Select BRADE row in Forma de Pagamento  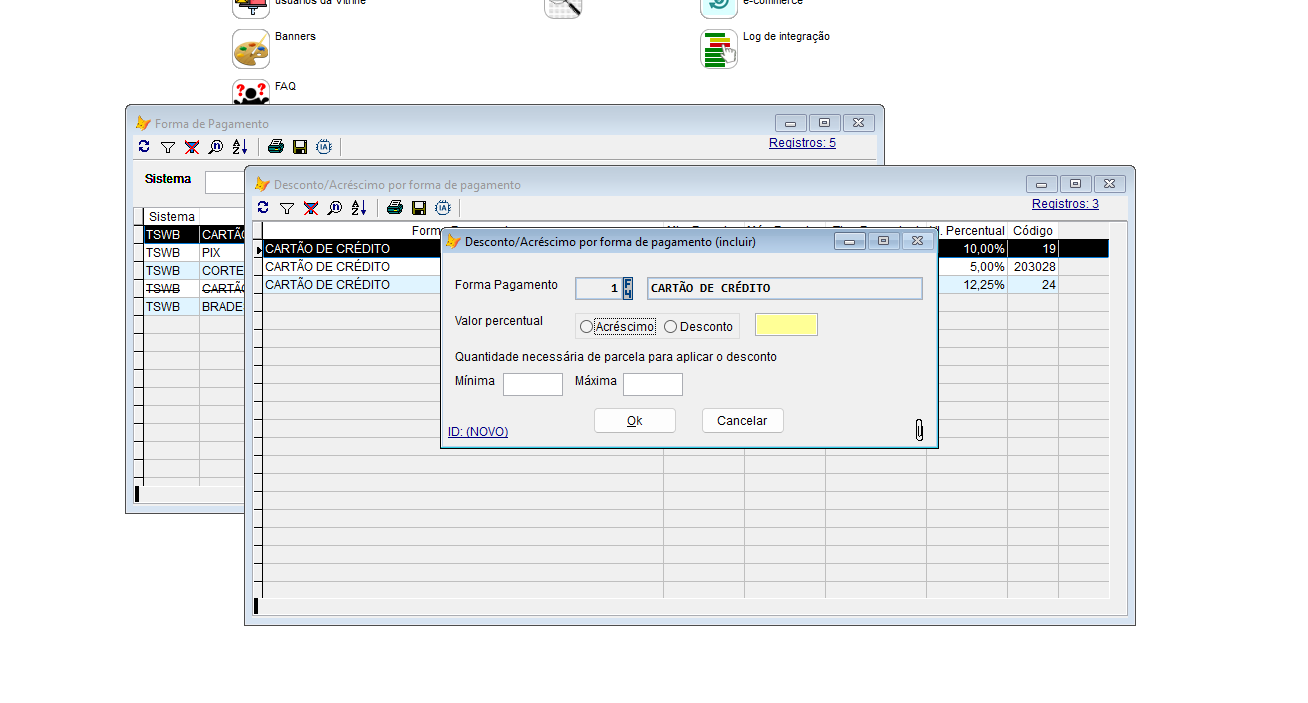point(195,307)
